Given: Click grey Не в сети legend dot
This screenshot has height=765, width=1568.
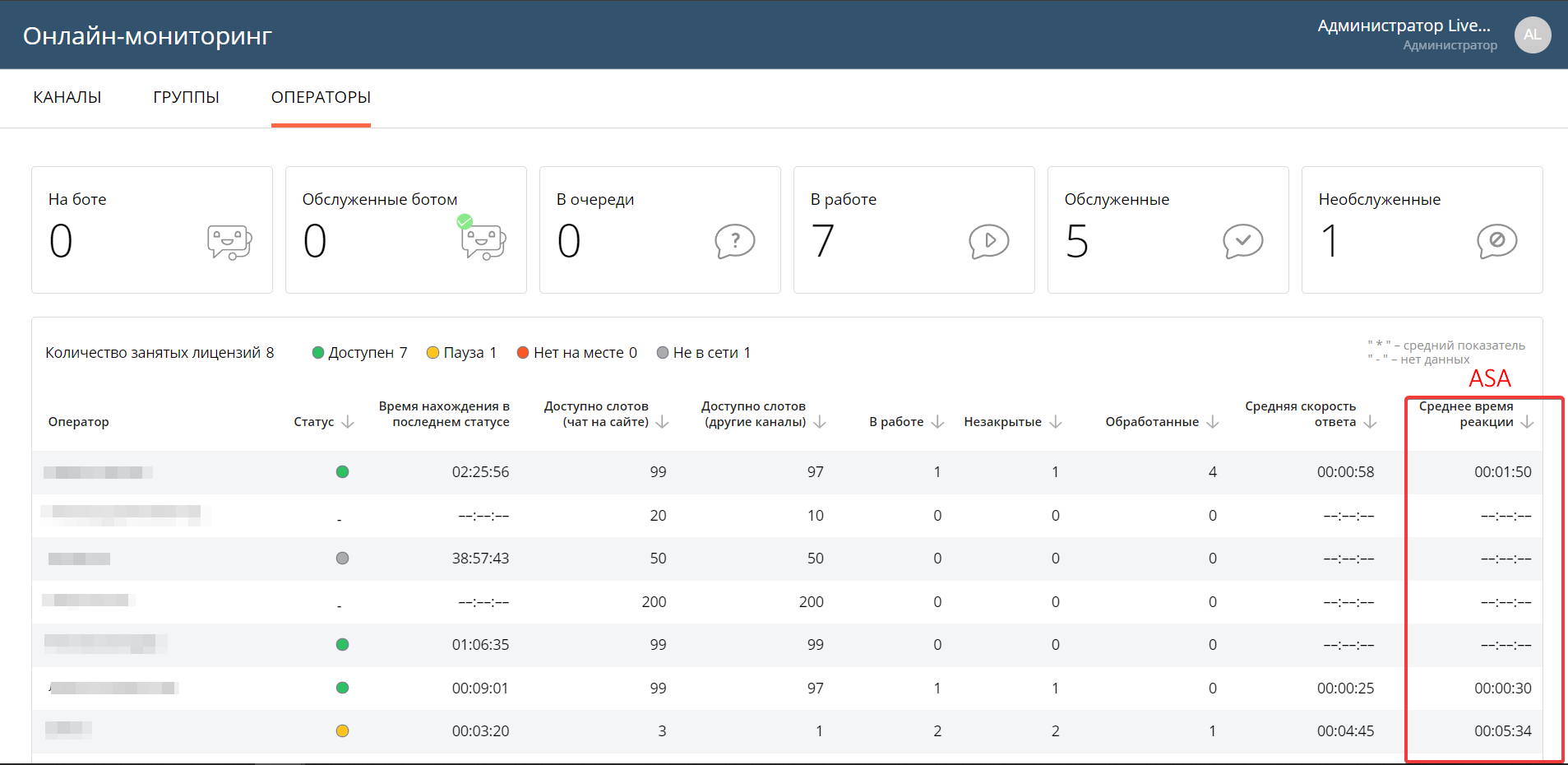Looking at the screenshot, I should (663, 353).
